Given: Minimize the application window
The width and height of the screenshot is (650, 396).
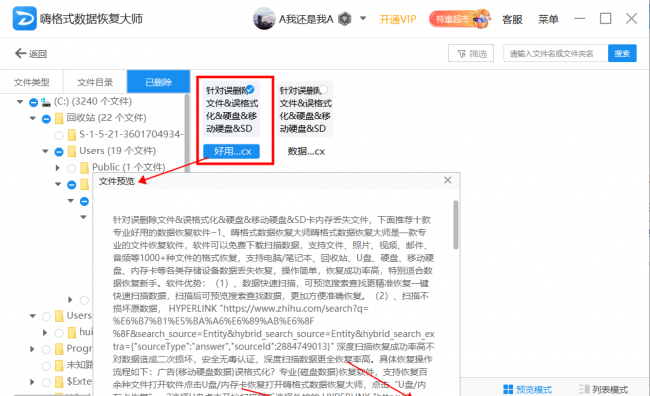Looking at the screenshot, I should [580, 19].
